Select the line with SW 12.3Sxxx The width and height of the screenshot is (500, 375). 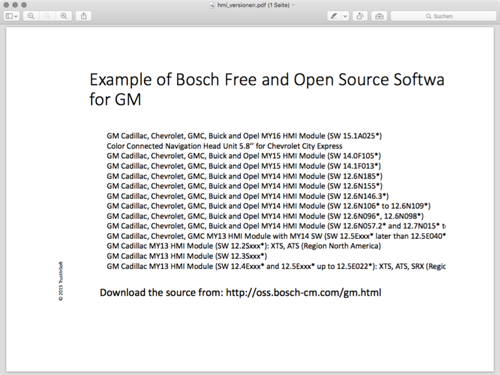click(187, 256)
